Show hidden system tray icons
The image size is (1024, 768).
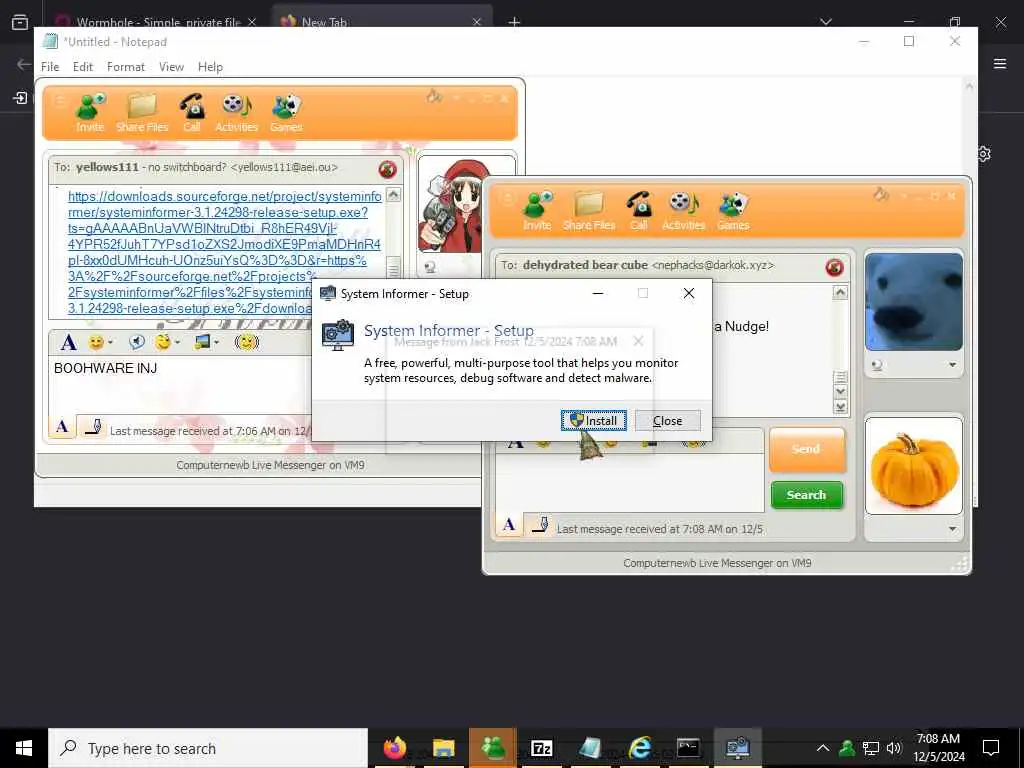pos(823,748)
